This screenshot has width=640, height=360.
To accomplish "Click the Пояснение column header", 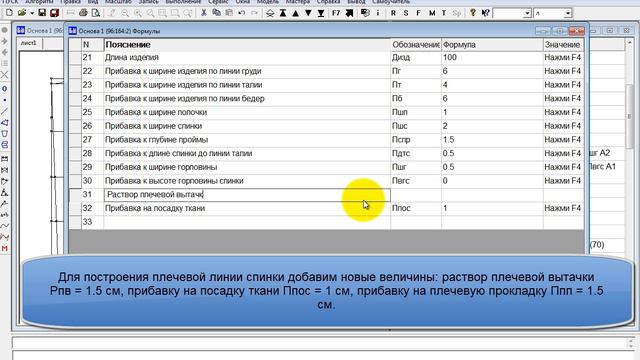I will [247, 44].
